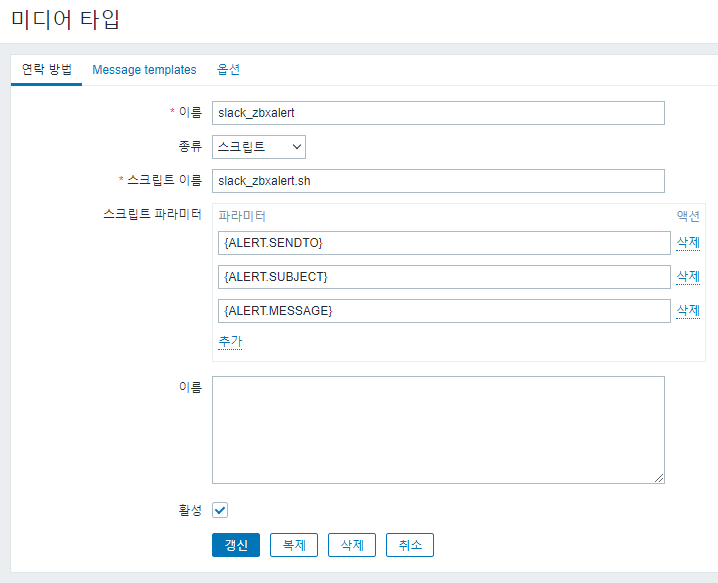Click the name field containing slack_zbxalert
Screen dimensions: 718x583
click(438, 113)
